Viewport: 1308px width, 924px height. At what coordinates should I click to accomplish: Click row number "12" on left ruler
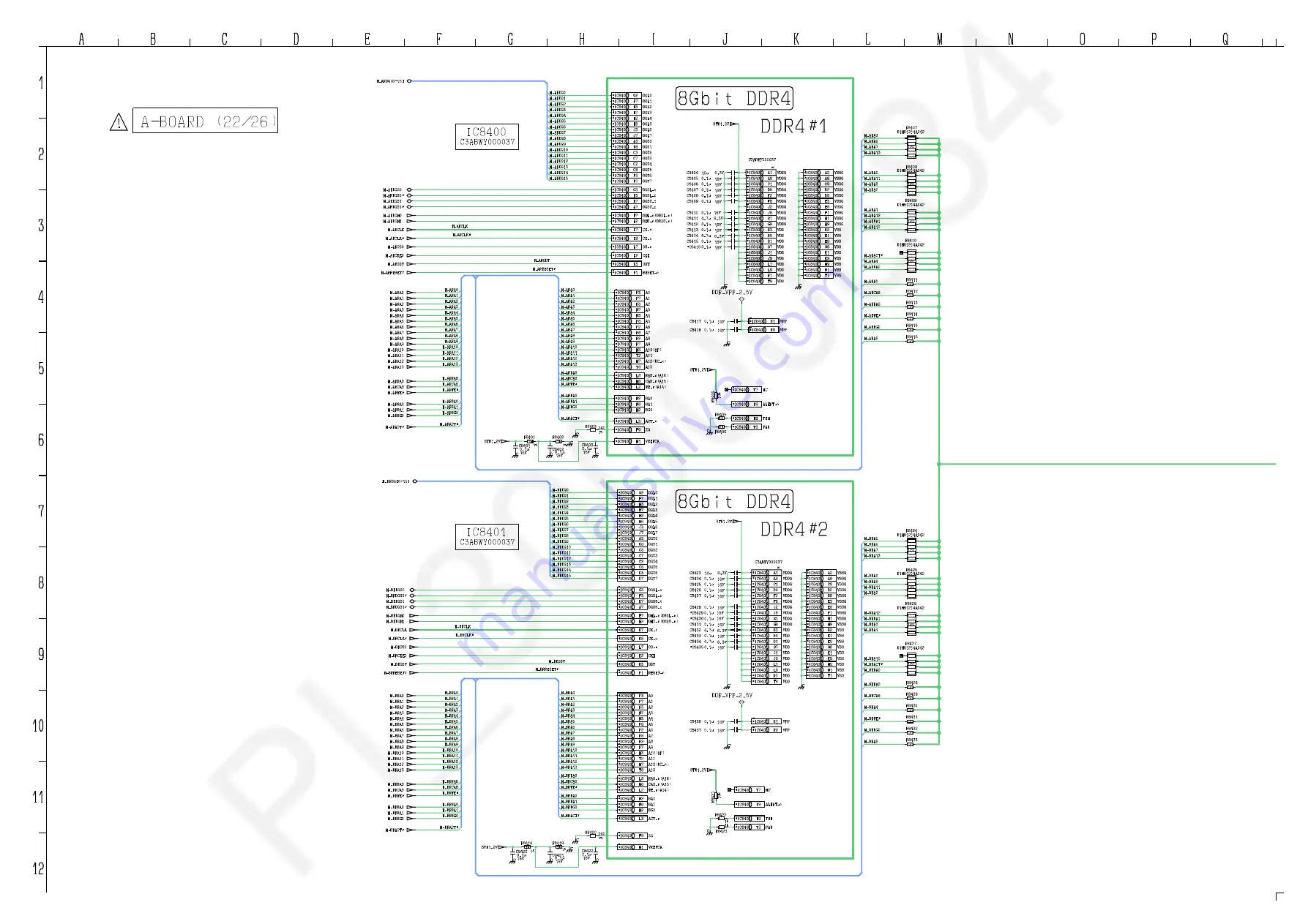point(38,868)
